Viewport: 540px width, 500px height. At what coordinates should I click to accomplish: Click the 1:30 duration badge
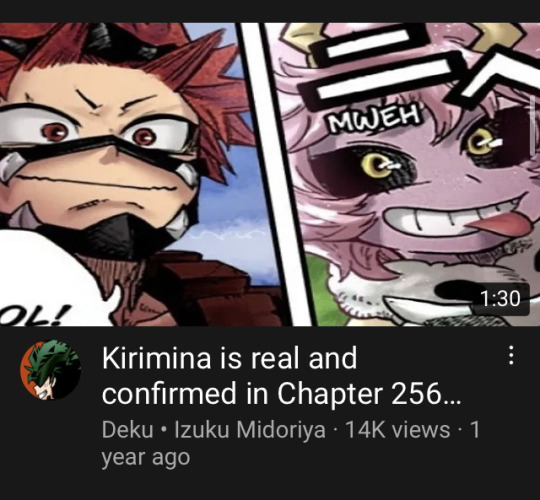point(500,298)
